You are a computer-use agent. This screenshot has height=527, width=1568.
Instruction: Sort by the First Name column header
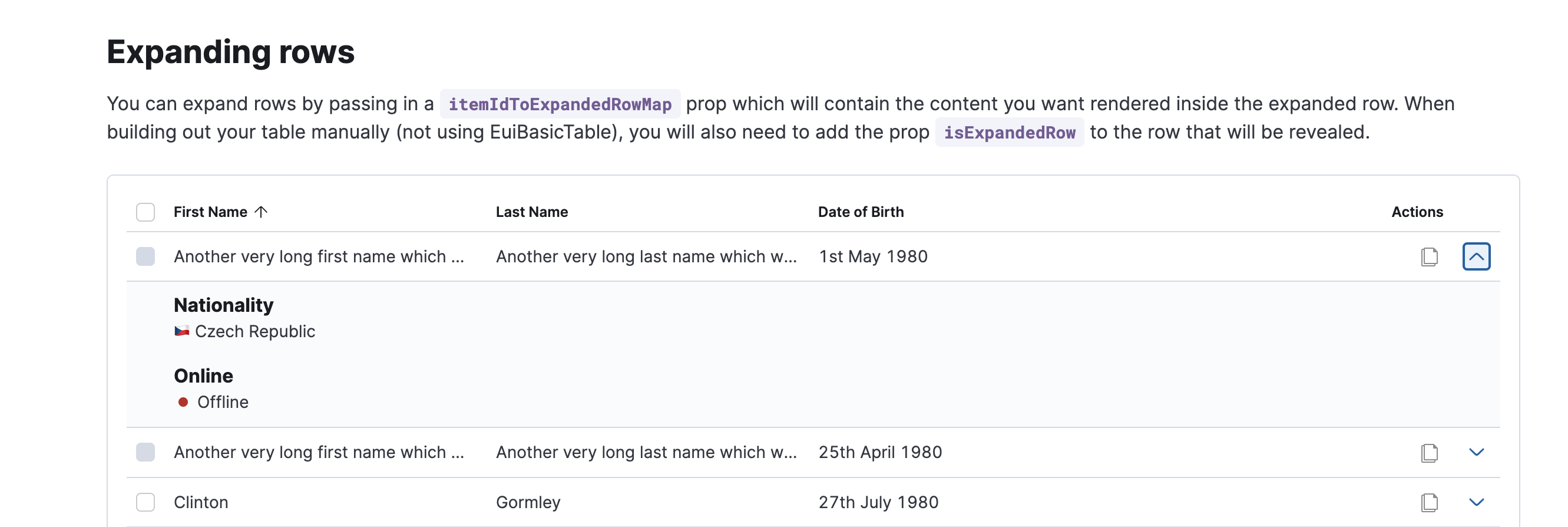(211, 212)
